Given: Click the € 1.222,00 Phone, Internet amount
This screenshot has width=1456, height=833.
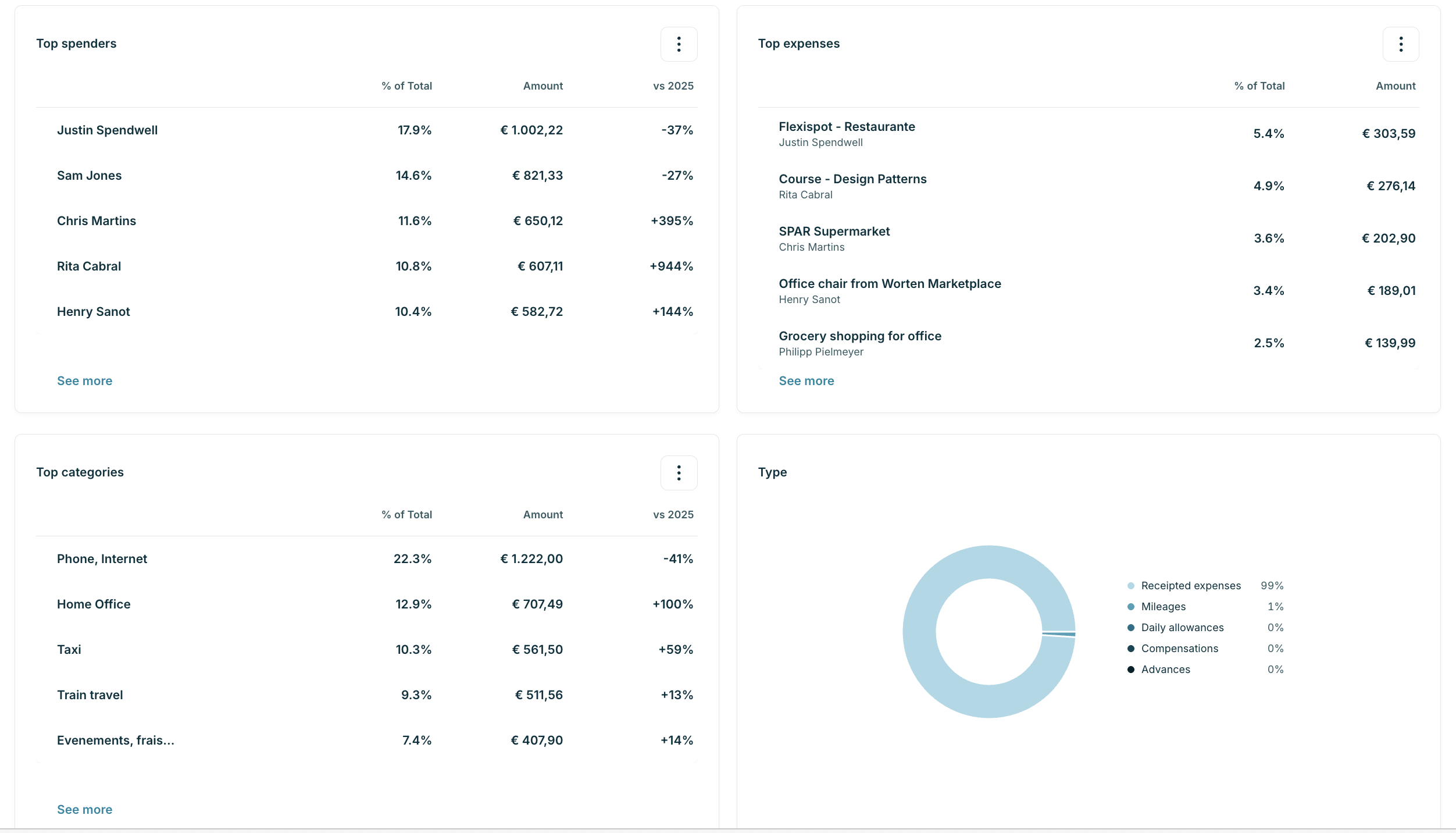Looking at the screenshot, I should click(531, 559).
